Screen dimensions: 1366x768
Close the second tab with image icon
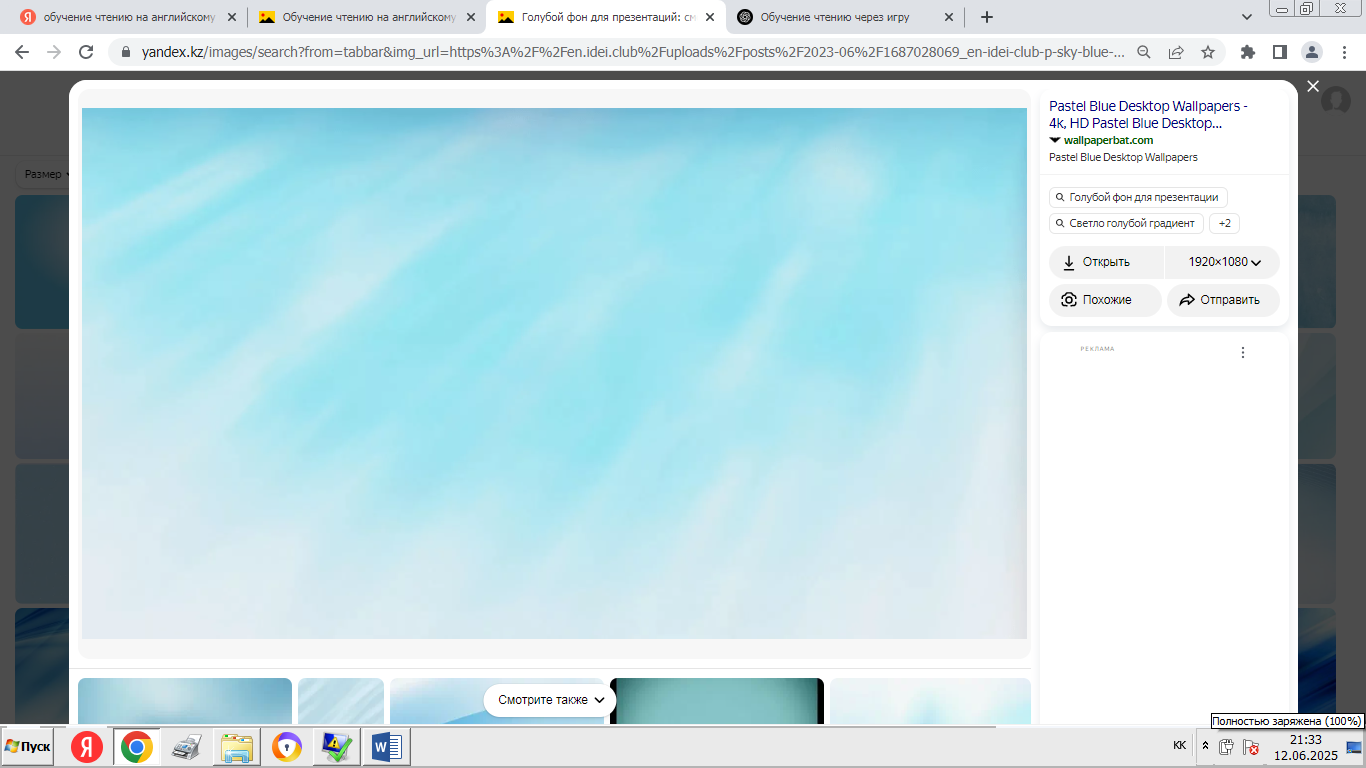[471, 17]
